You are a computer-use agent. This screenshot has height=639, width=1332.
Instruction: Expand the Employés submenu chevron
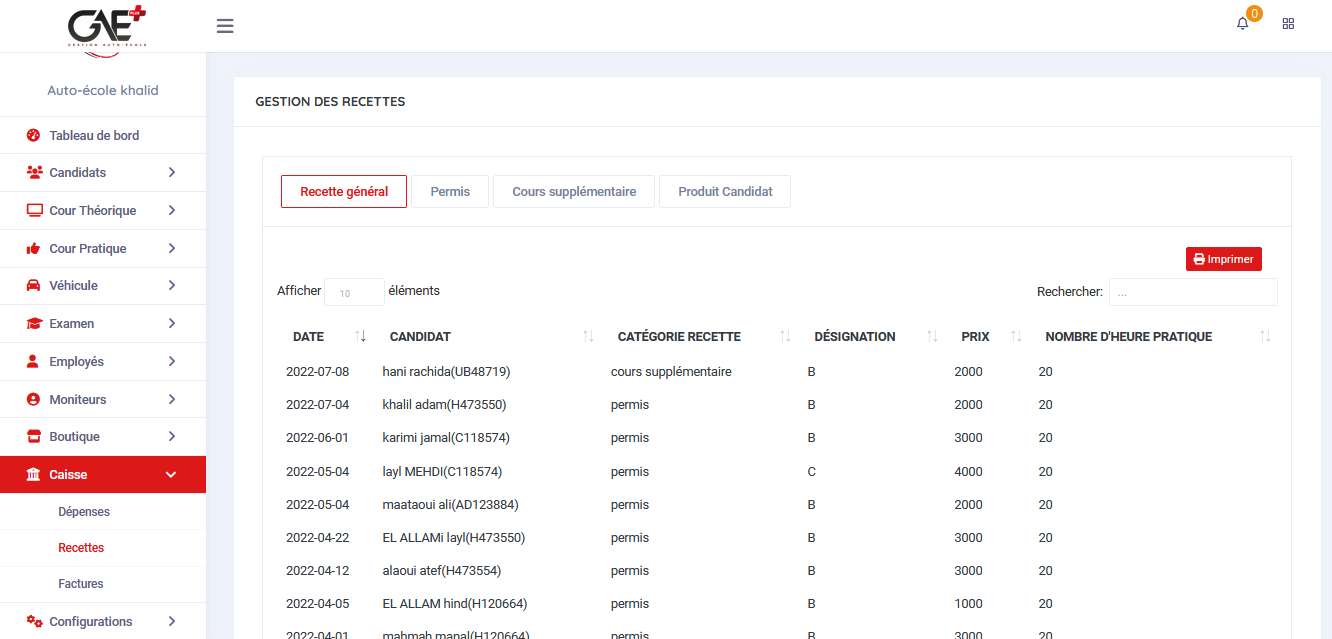[172, 361]
